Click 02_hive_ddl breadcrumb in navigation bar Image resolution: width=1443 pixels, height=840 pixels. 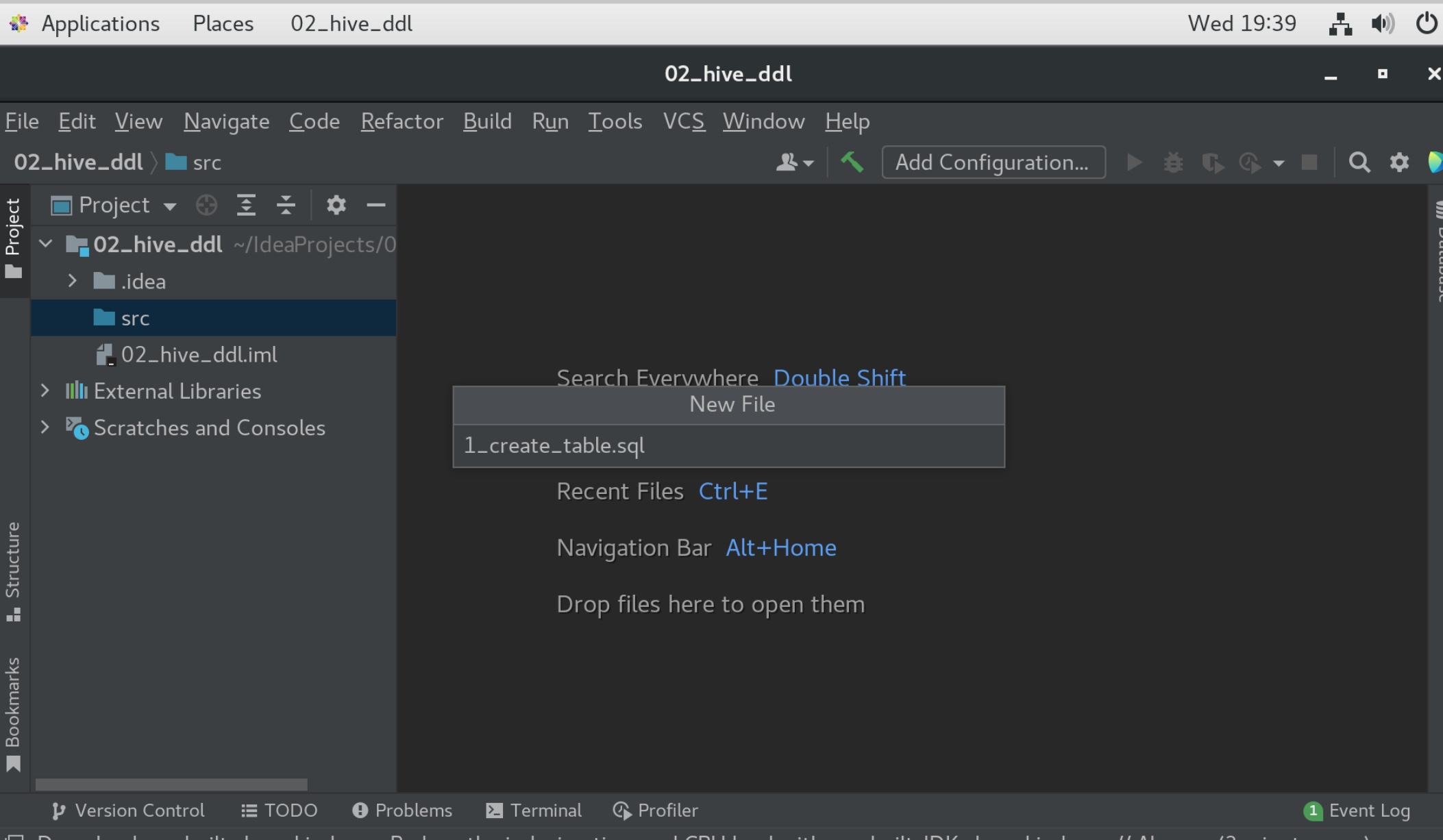pyautogui.click(x=78, y=162)
